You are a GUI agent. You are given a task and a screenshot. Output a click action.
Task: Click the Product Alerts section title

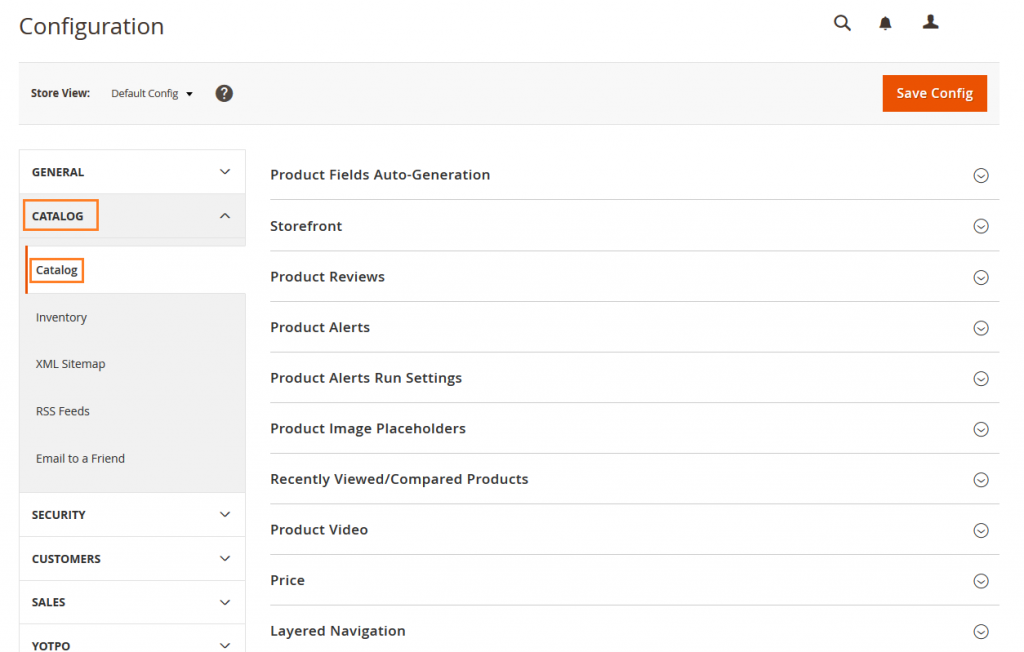pyautogui.click(x=320, y=327)
